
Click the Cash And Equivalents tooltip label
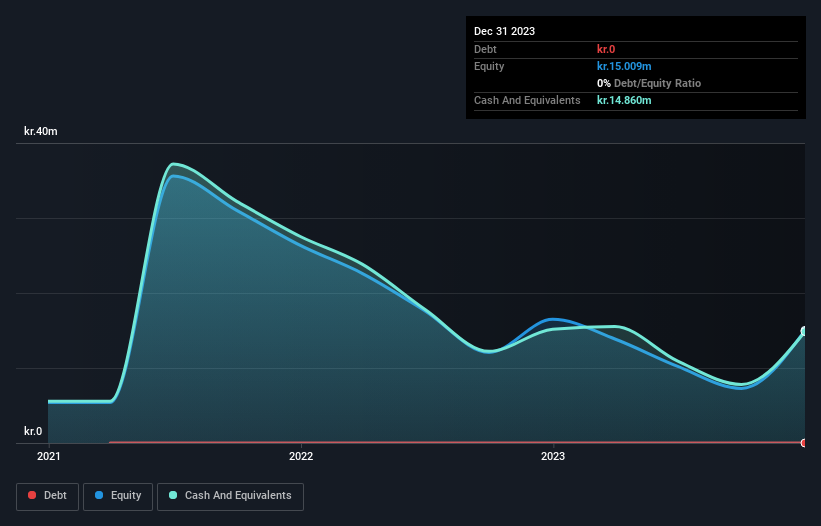(x=527, y=100)
